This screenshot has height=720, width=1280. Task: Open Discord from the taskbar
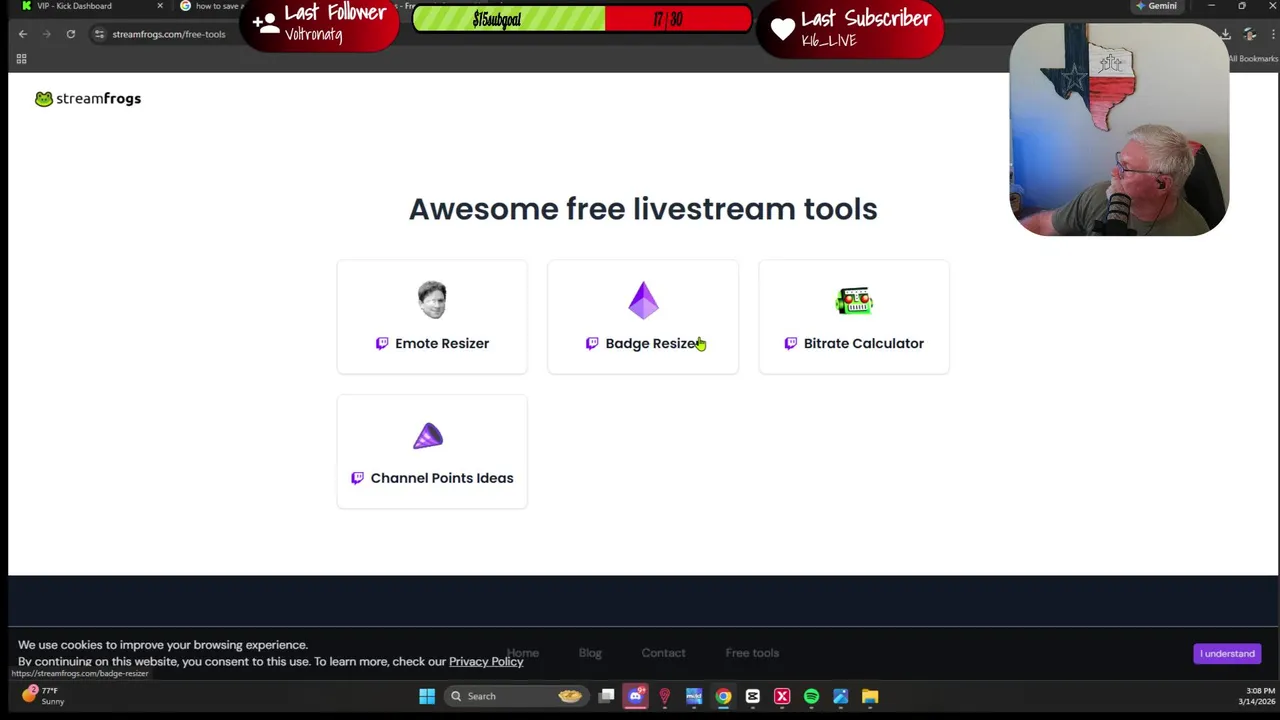636,696
